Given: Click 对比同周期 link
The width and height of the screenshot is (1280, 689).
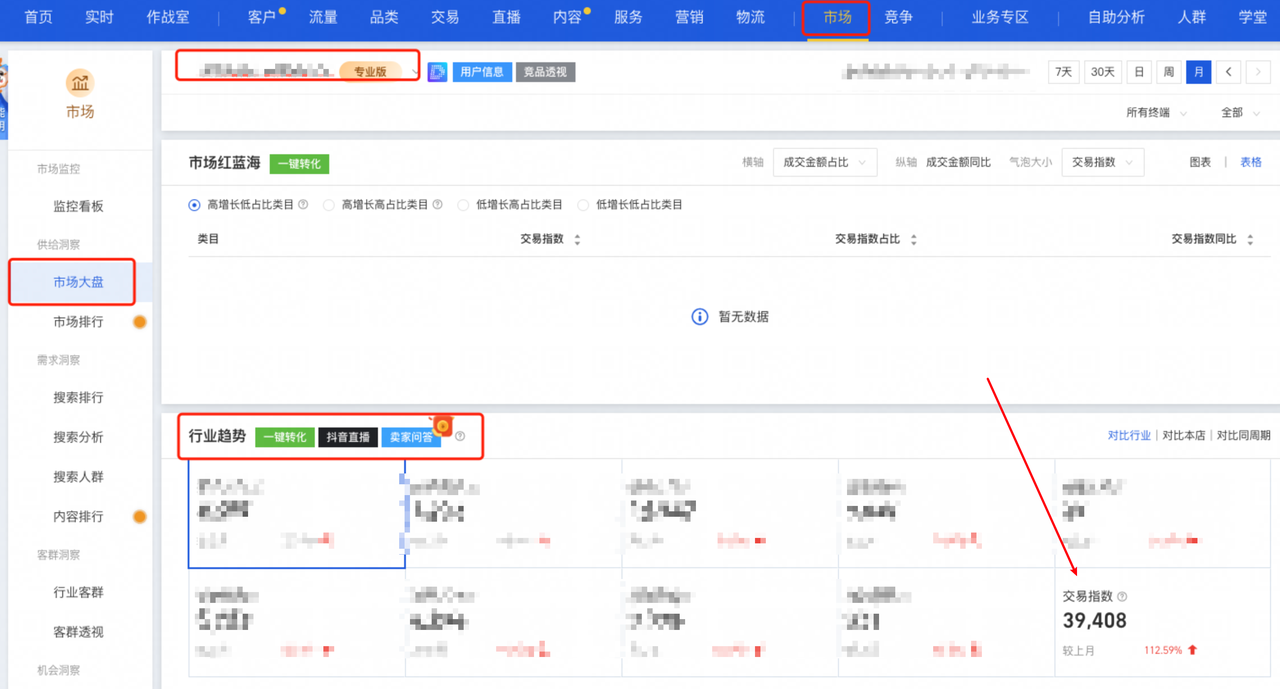Looking at the screenshot, I should point(1244,436).
